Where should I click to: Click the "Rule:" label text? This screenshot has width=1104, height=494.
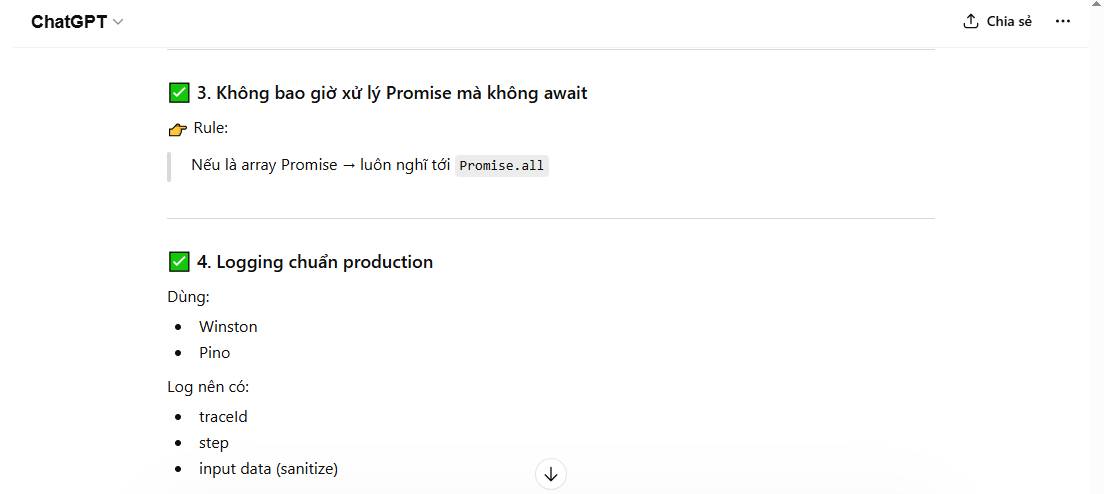click(x=211, y=128)
